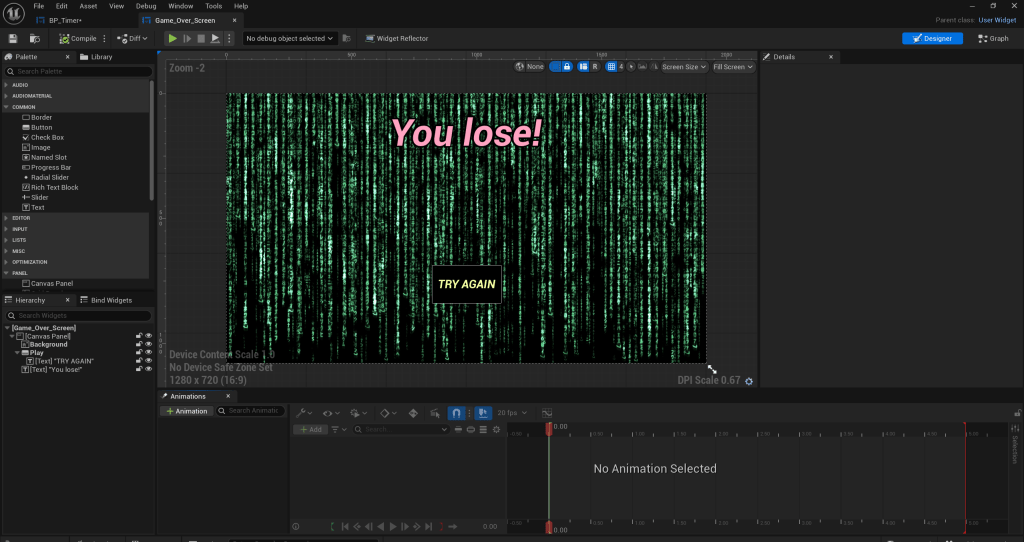Hide the Background widget with eye icon
This screenshot has width=1024, height=542.
click(149, 344)
